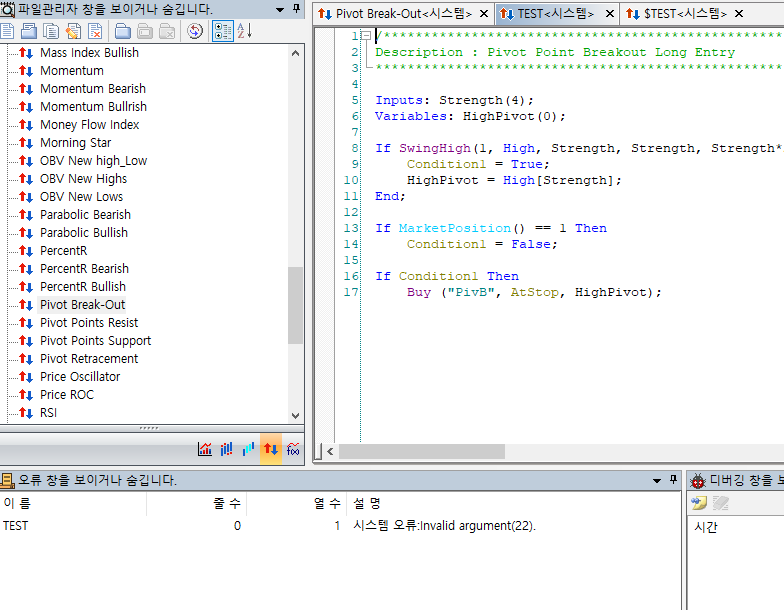Open Pivot Retracement in the file list
784x610 pixels.
[89, 359]
